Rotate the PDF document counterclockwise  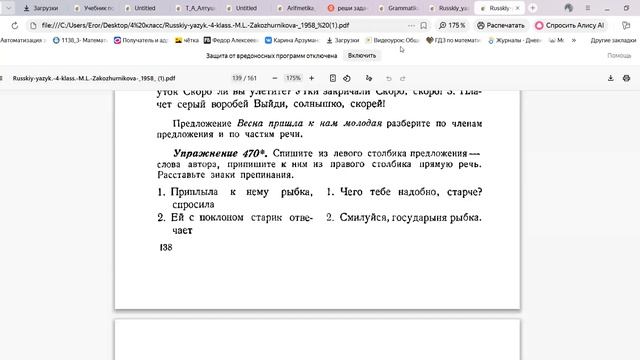pos(347,78)
